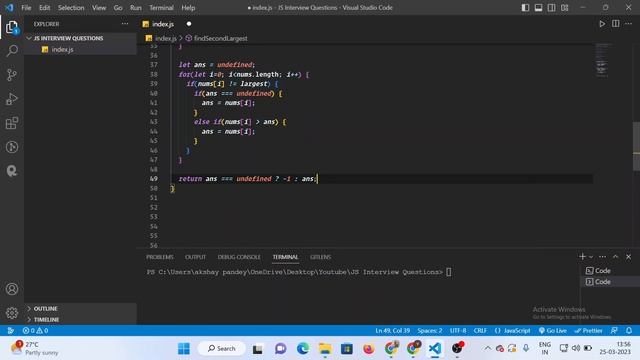Image resolution: width=640 pixels, height=360 pixels.
Task: Select the first Code terminal entry
Action: (x=610, y=271)
